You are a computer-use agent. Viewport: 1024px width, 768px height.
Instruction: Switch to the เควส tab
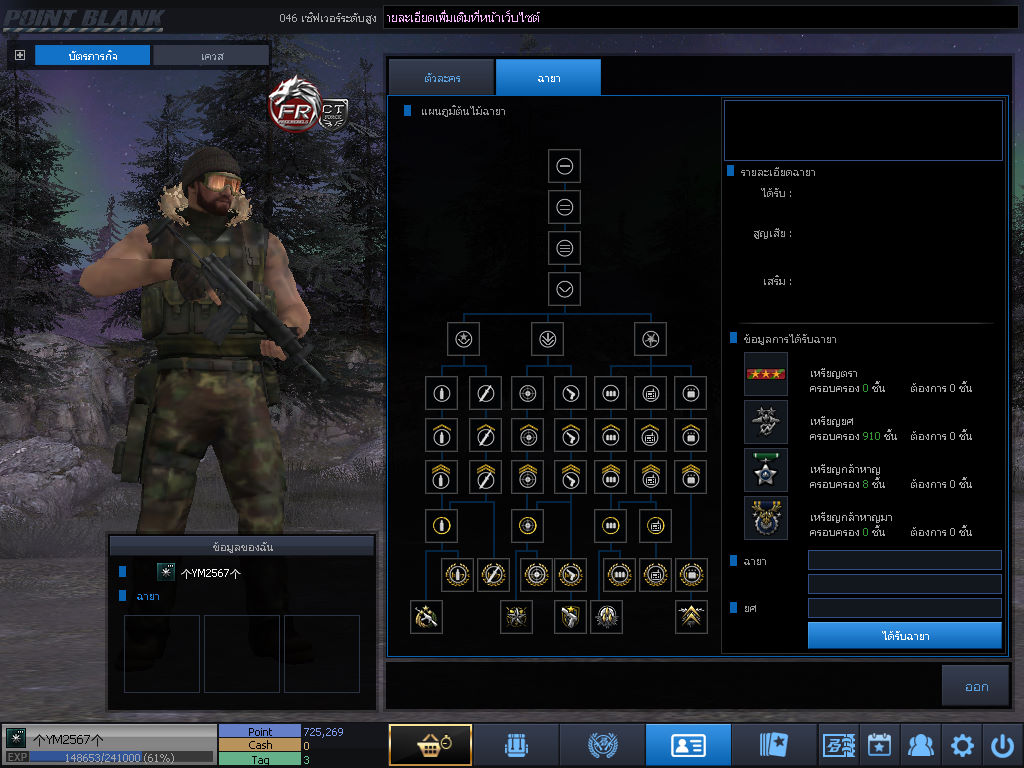point(212,56)
